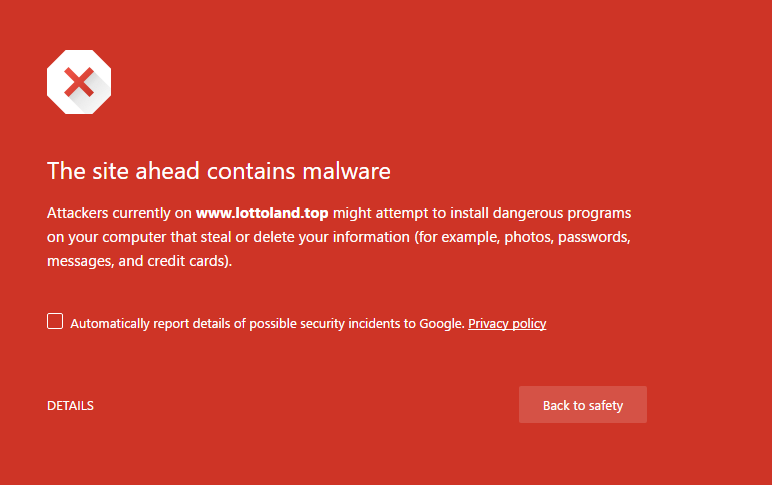Click the 'Automatically report details' checkbox label text
Viewport: 772px width, 485px height.
267,323
